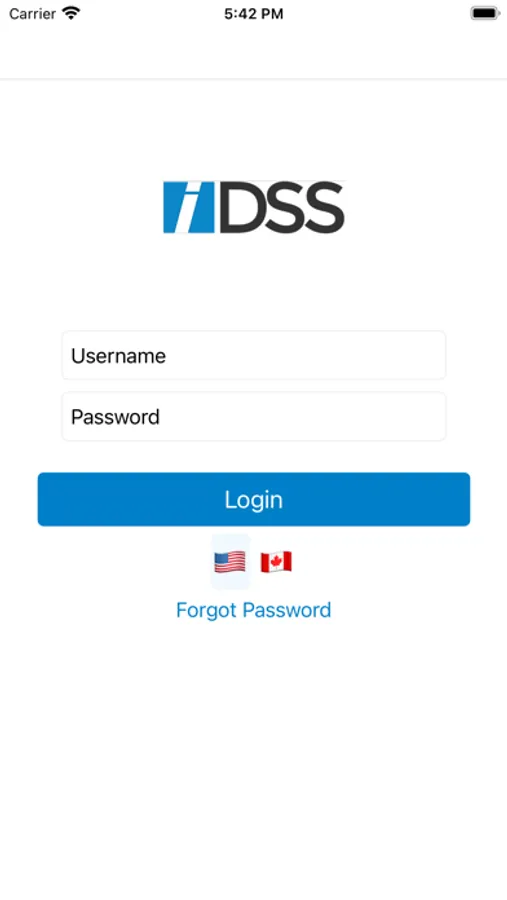Focus the Password input field

[x=254, y=416]
